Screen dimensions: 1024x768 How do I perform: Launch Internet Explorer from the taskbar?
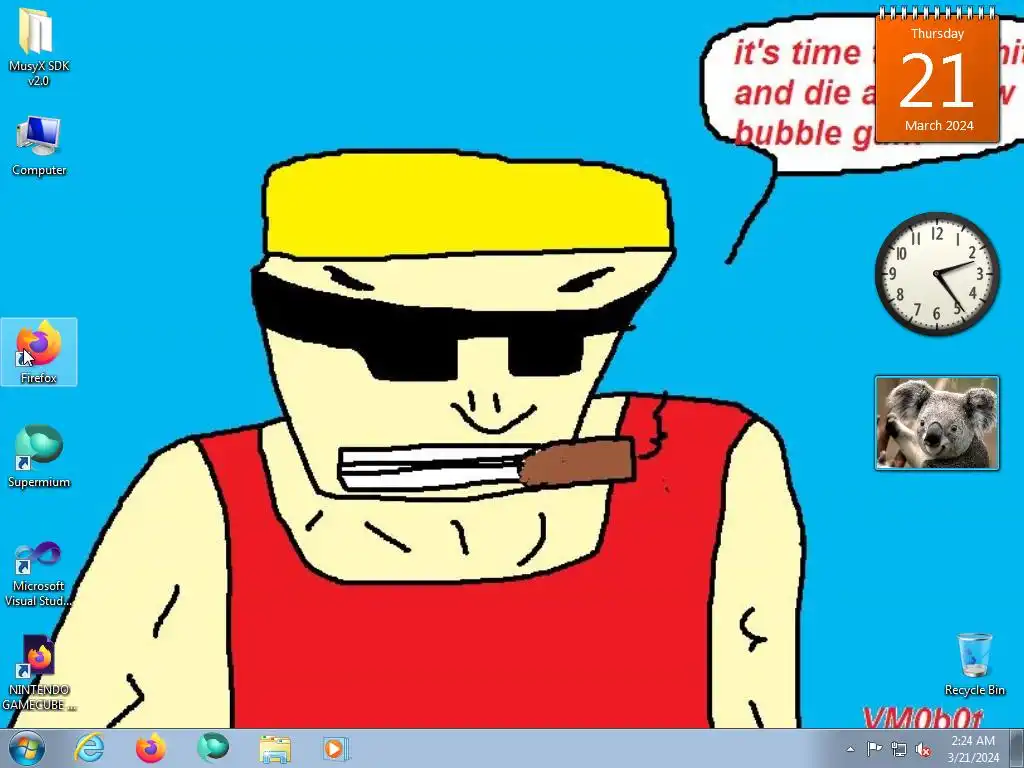pos(89,748)
